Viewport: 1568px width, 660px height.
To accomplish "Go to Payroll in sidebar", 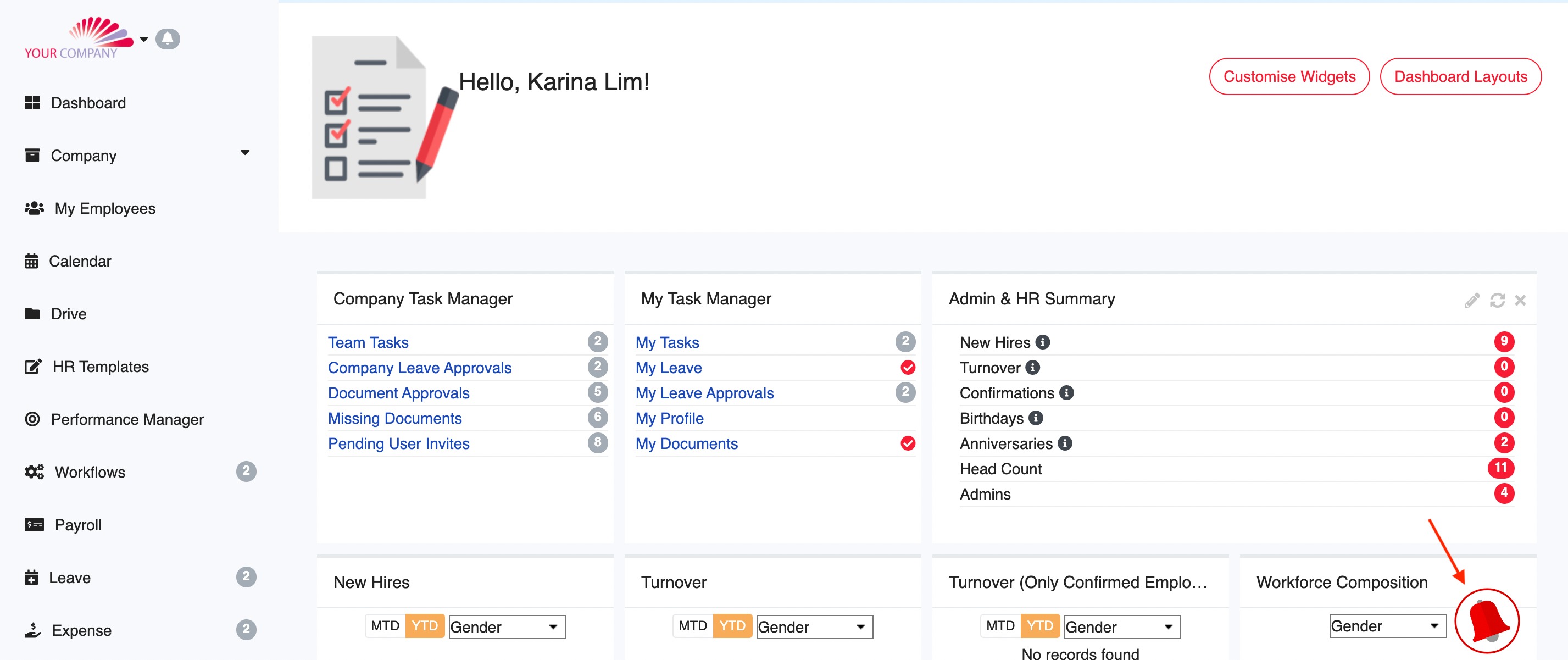I will click(78, 525).
